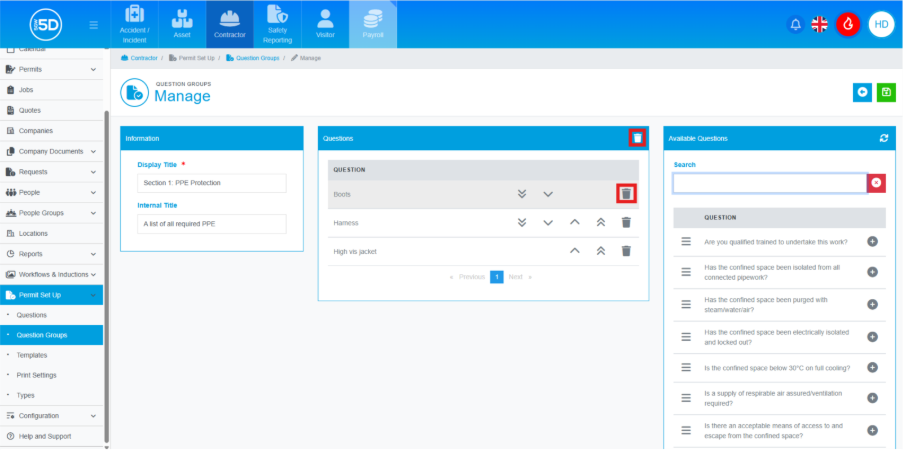The height and width of the screenshot is (450, 903).
Task: Refresh the Available Questions list
Action: click(x=883, y=138)
